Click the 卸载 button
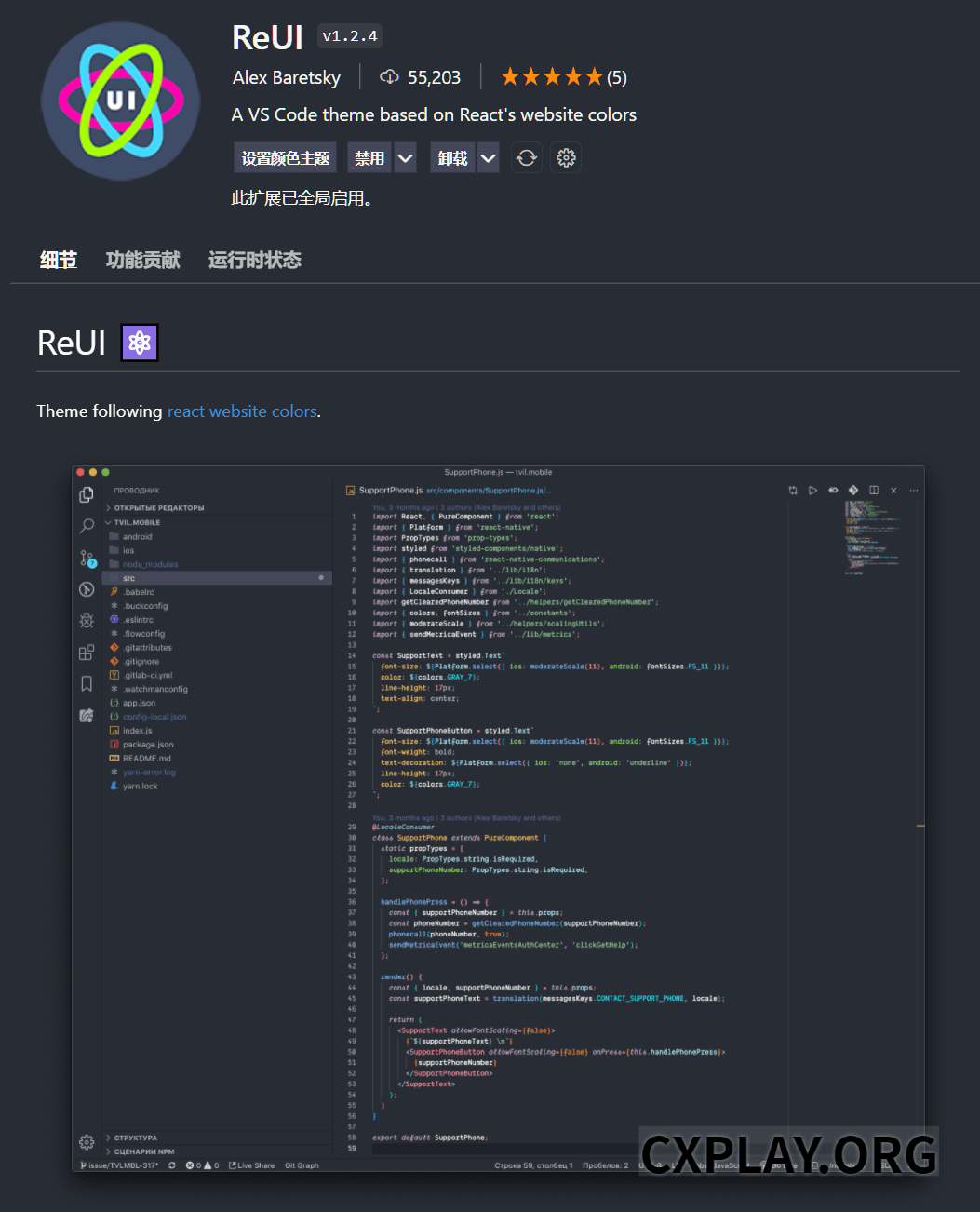The height and width of the screenshot is (1212, 980). click(x=453, y=158)
